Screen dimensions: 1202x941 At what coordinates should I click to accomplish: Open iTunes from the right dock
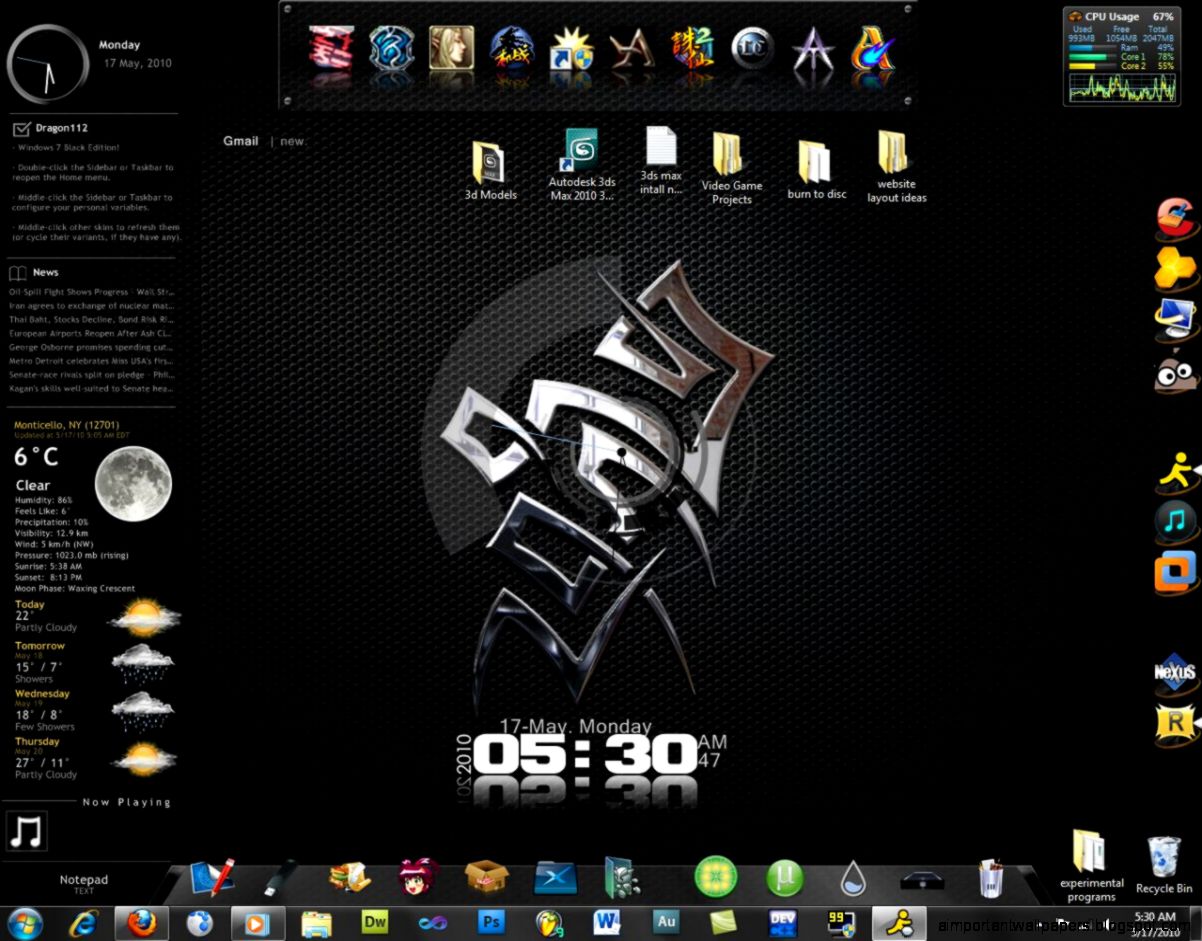click(x=1173, y=521)
